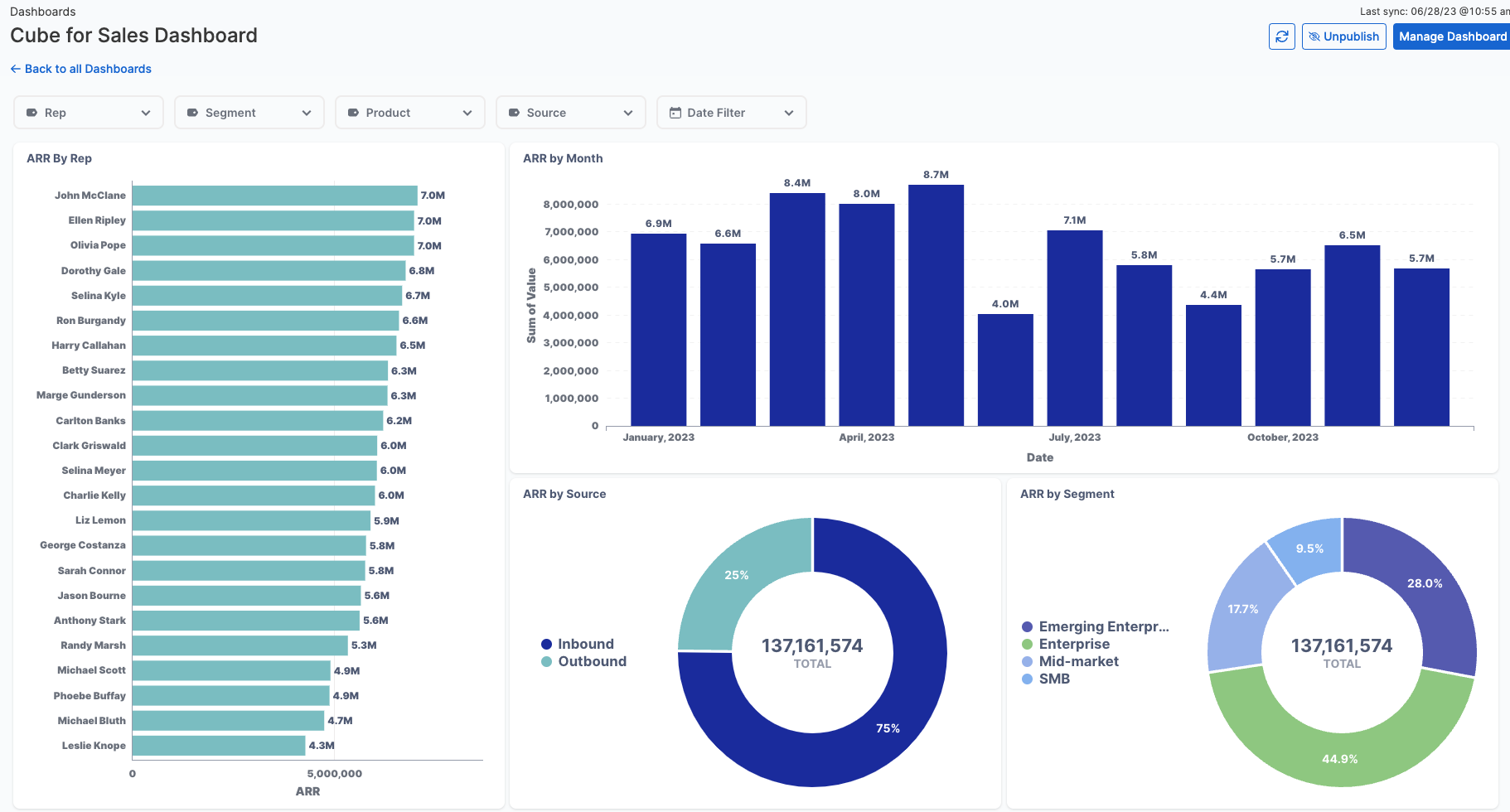
Task: Open the Product filter dropdown
Action: tap(410, 113)
